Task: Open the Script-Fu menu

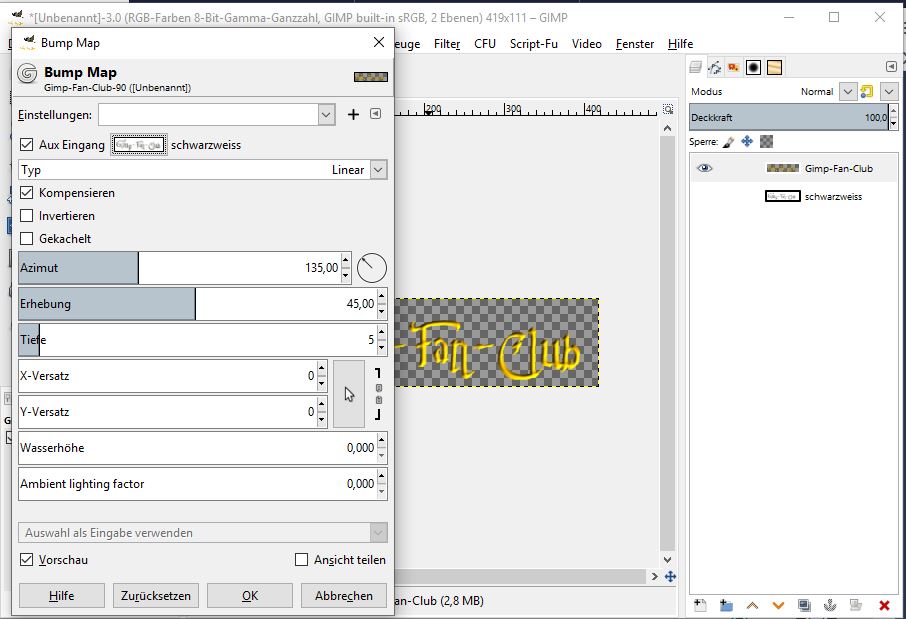Action: (x=533, y=44)
